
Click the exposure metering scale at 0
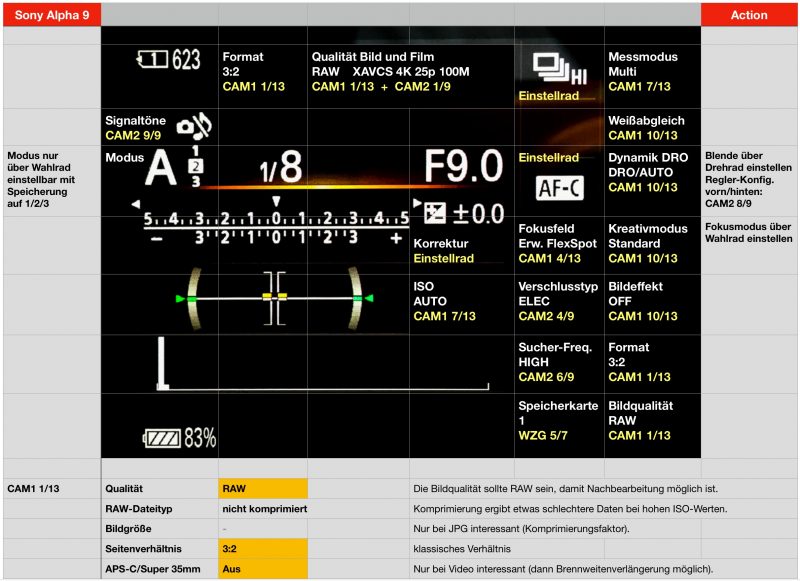coord(276,218)
